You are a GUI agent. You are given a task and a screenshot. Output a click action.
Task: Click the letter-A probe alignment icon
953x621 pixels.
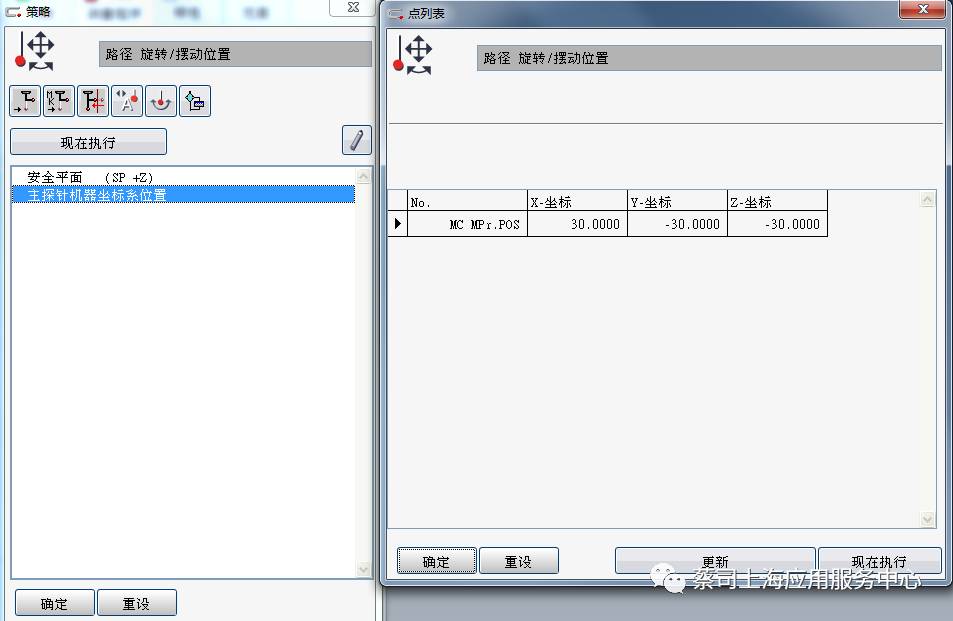(127, 101)
